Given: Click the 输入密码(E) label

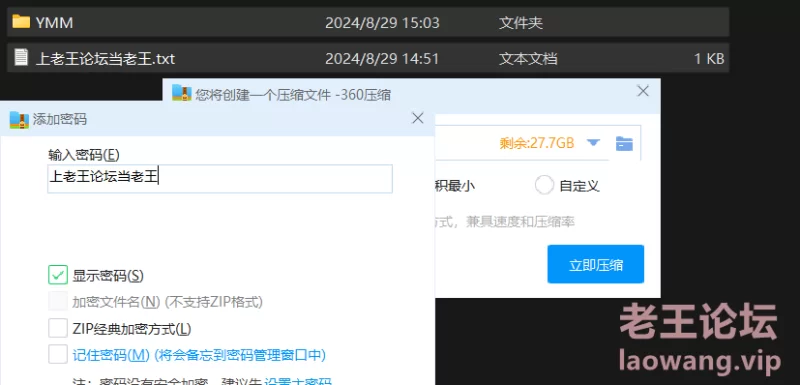Looking at the screenshot, I should 84,155.
